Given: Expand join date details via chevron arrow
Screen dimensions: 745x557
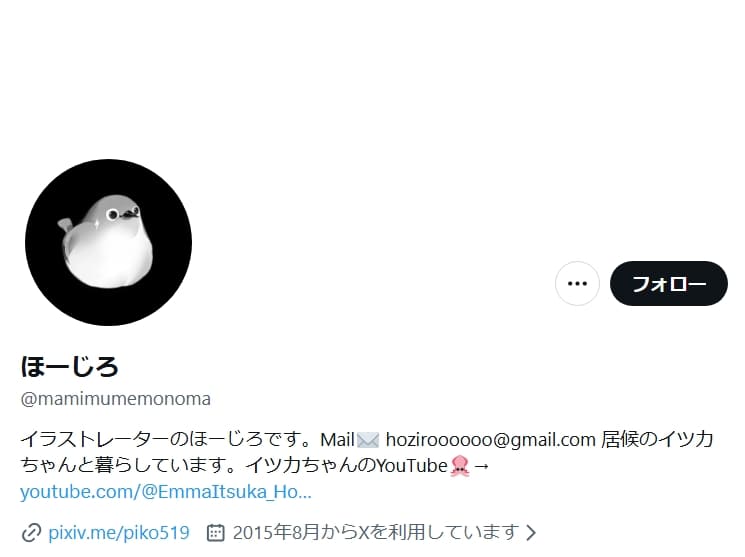Looking at the screenshot, I should pos(531,532).
